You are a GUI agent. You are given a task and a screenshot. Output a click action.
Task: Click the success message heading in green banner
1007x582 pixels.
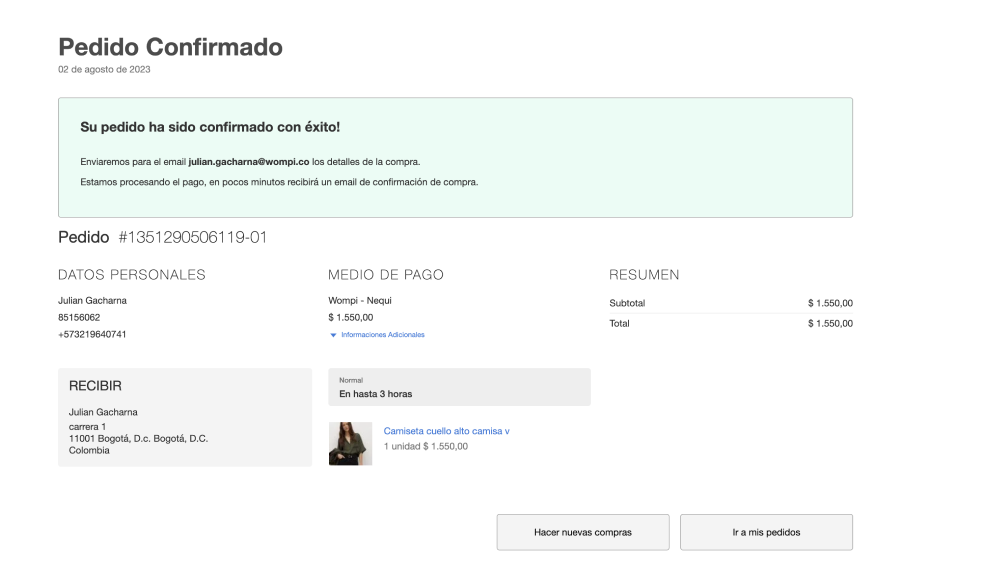click(x=210, y=128)
